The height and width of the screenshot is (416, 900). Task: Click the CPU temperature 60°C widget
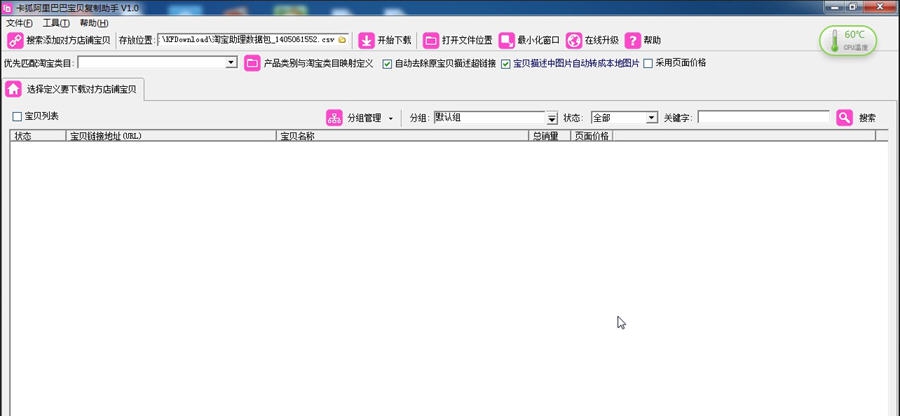(848, 41)
